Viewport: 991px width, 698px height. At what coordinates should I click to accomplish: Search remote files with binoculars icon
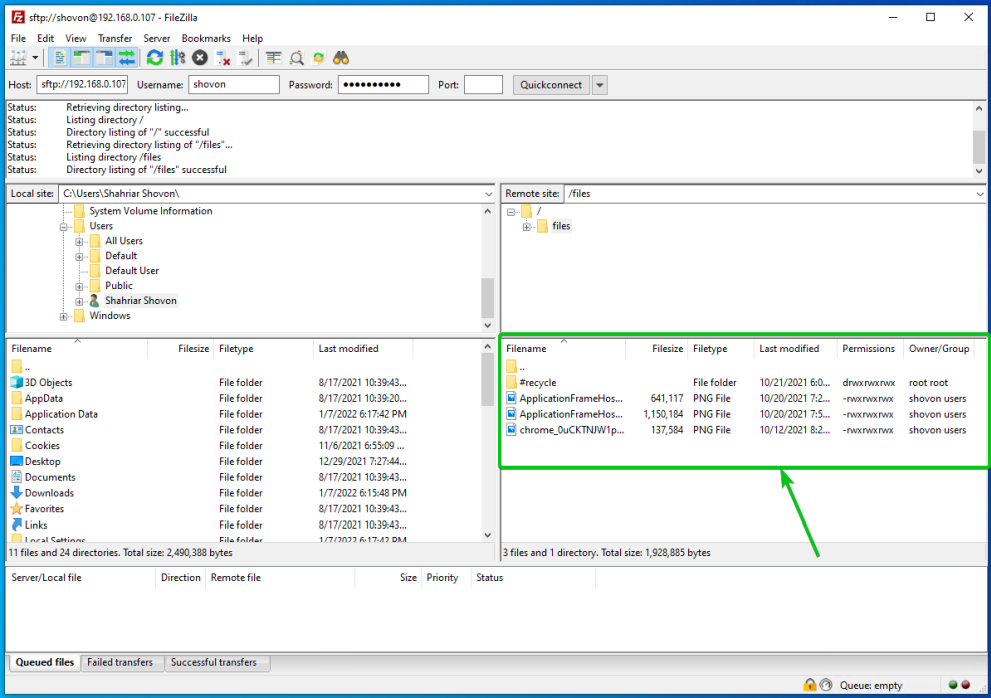pyautogui.click(x=341, y=58)
